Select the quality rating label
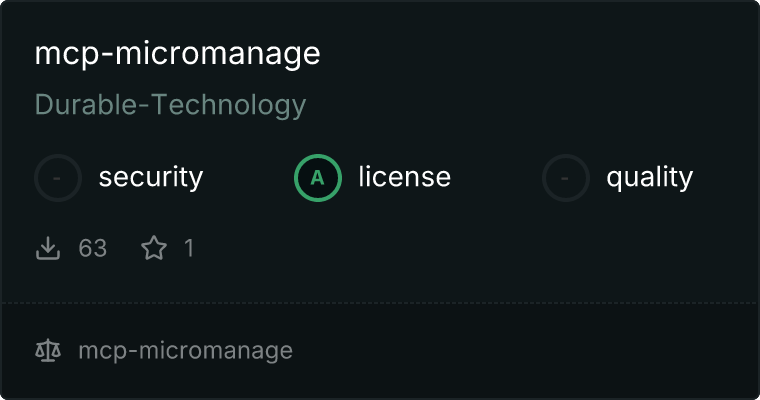Viewport: 760px width, 400px height. click(x=649, y=178)
